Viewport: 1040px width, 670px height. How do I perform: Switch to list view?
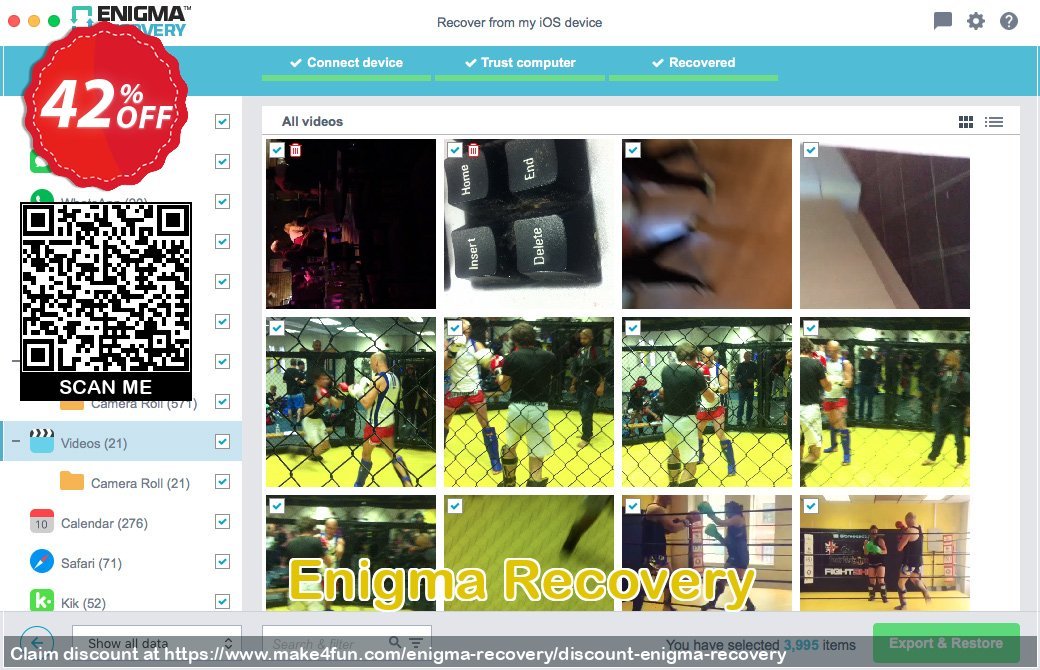click(994, 121)
